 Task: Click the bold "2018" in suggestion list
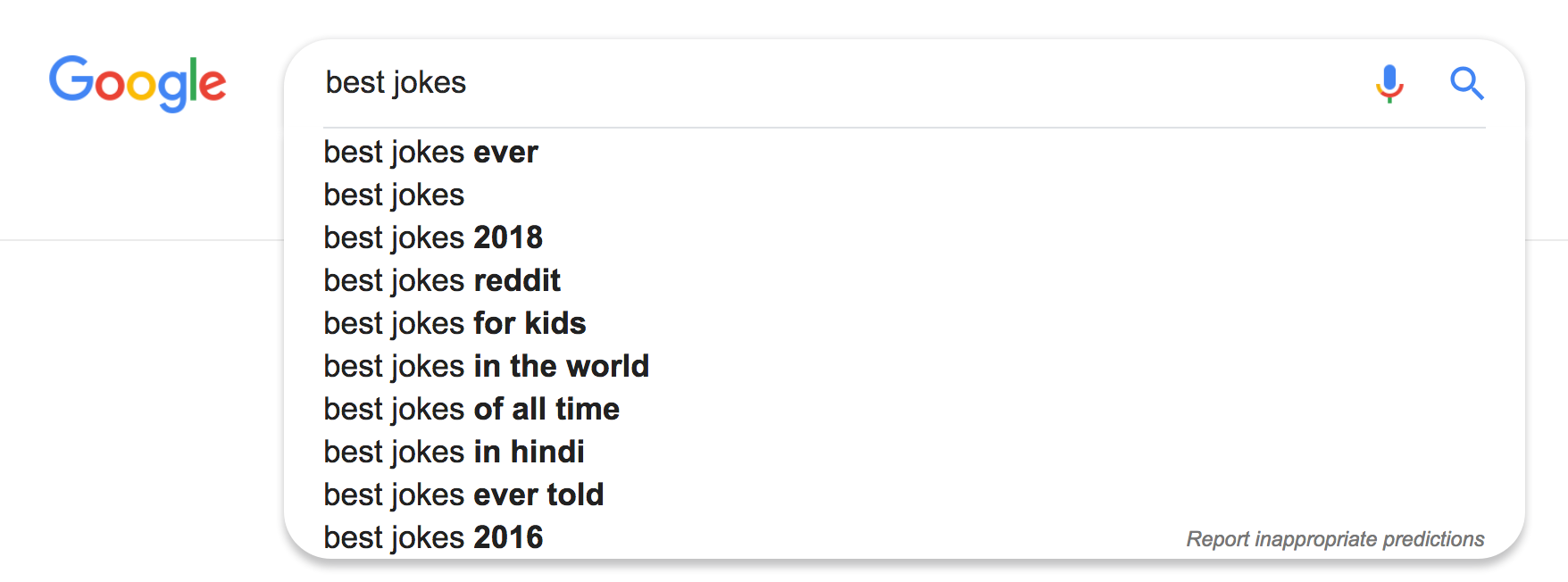(x=508, y=237)
